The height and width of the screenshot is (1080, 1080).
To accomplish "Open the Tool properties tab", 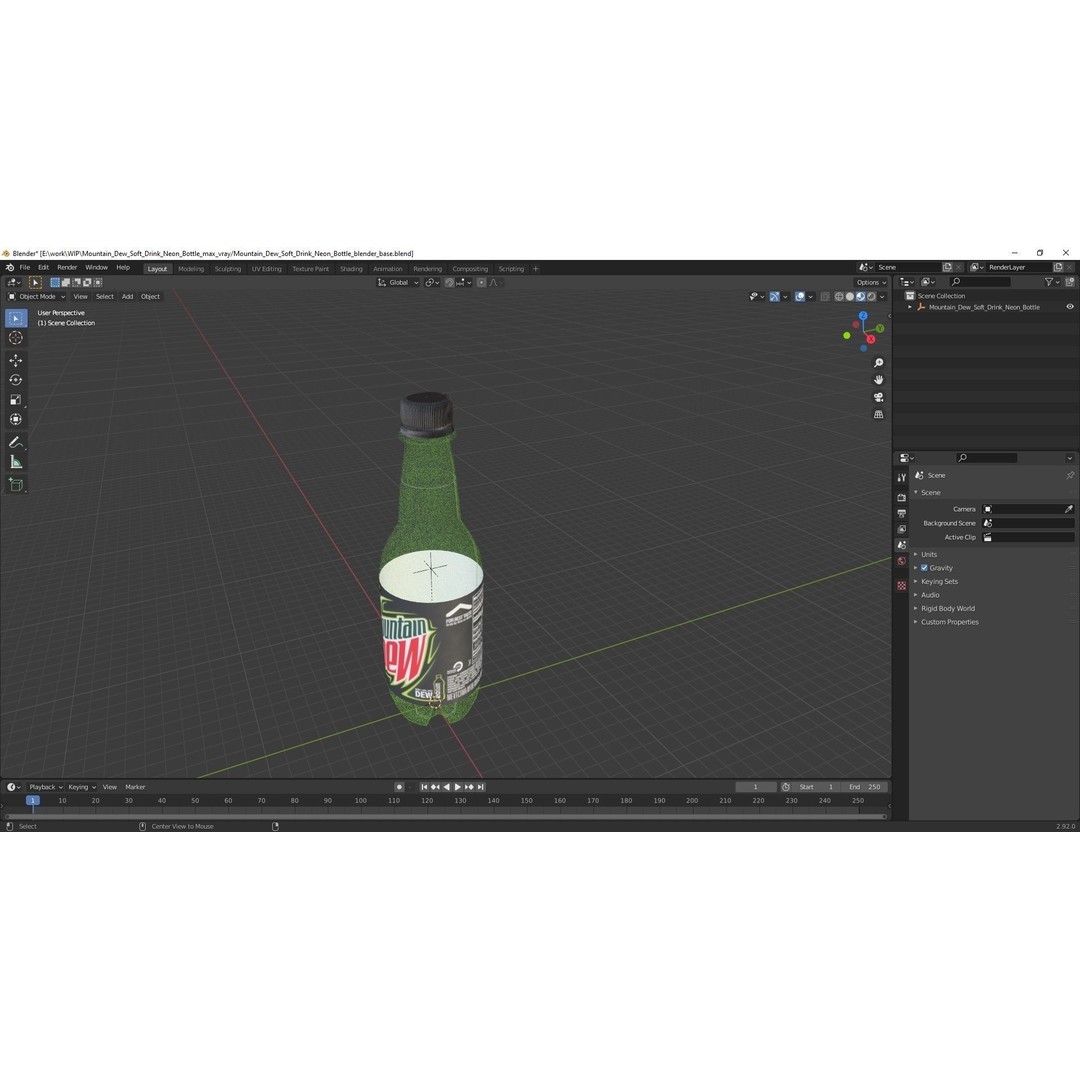I will [902, 477].
